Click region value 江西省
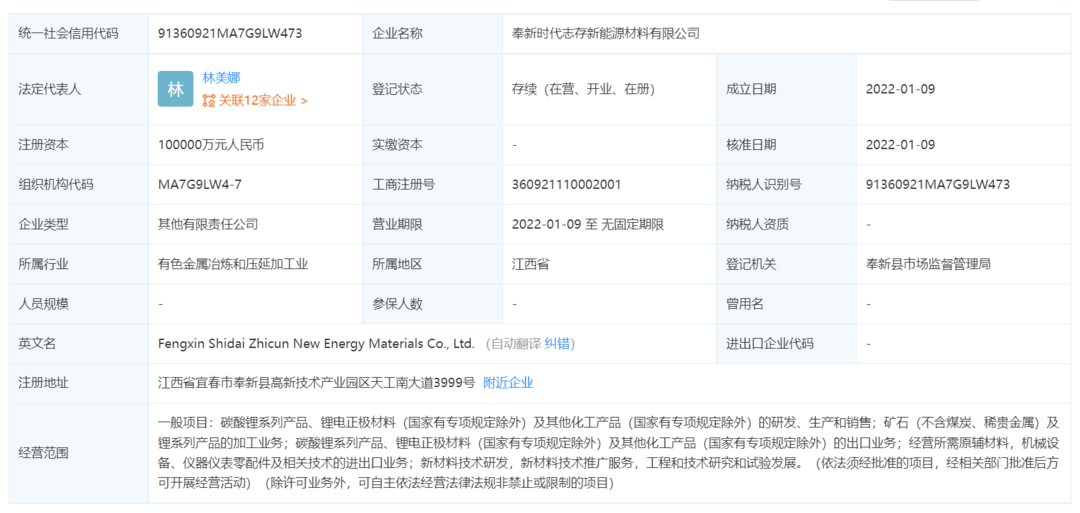 pyautogui.click(x=531, y=264)
